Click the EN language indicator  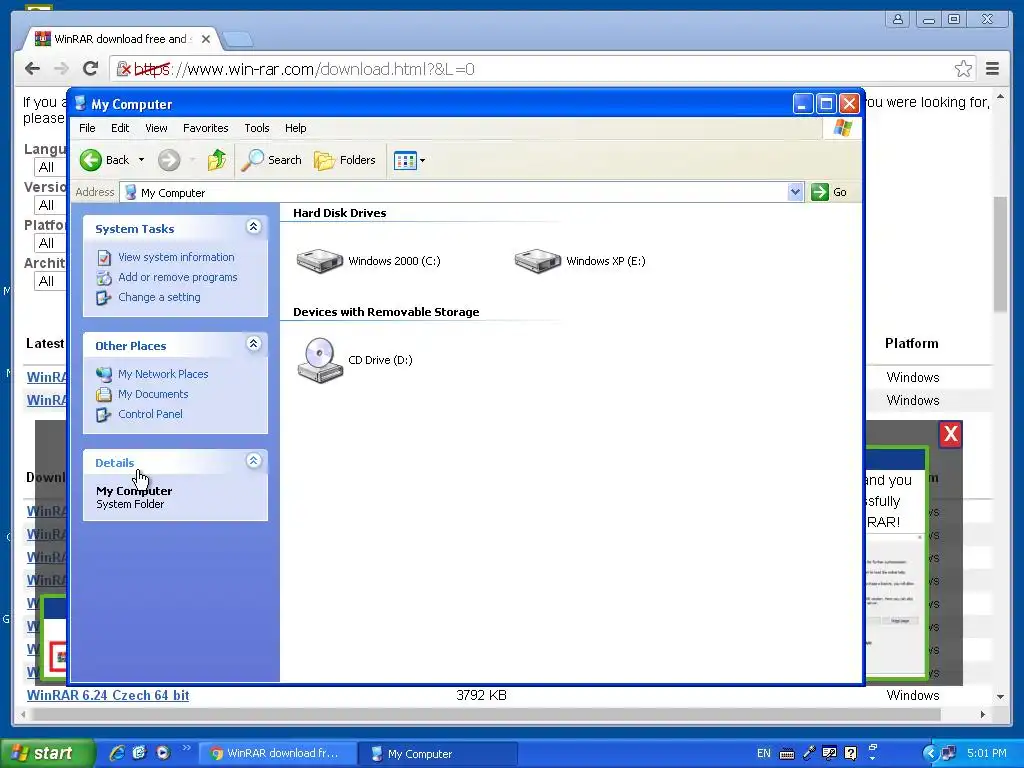[x=763, y=753]
